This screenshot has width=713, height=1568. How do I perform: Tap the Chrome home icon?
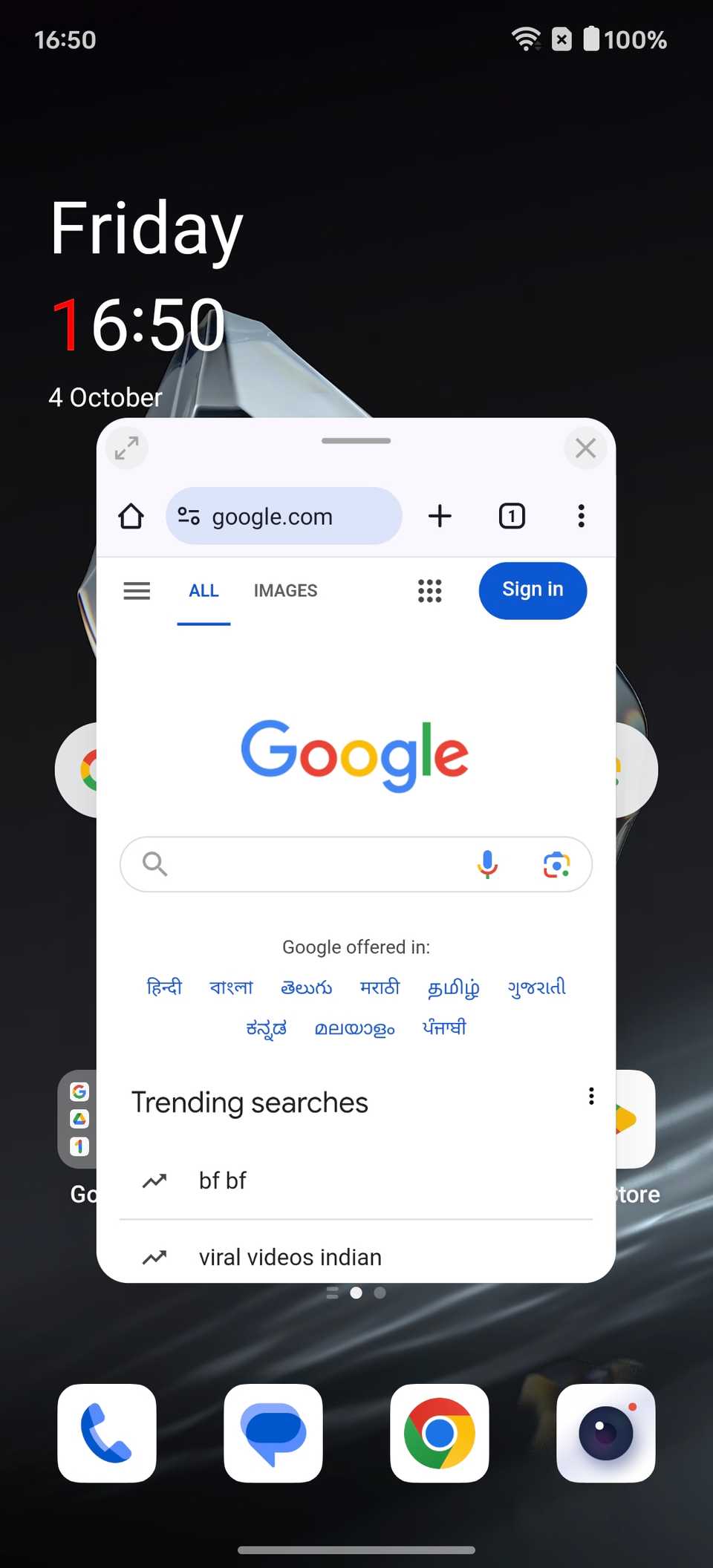[x=131, y=516]
